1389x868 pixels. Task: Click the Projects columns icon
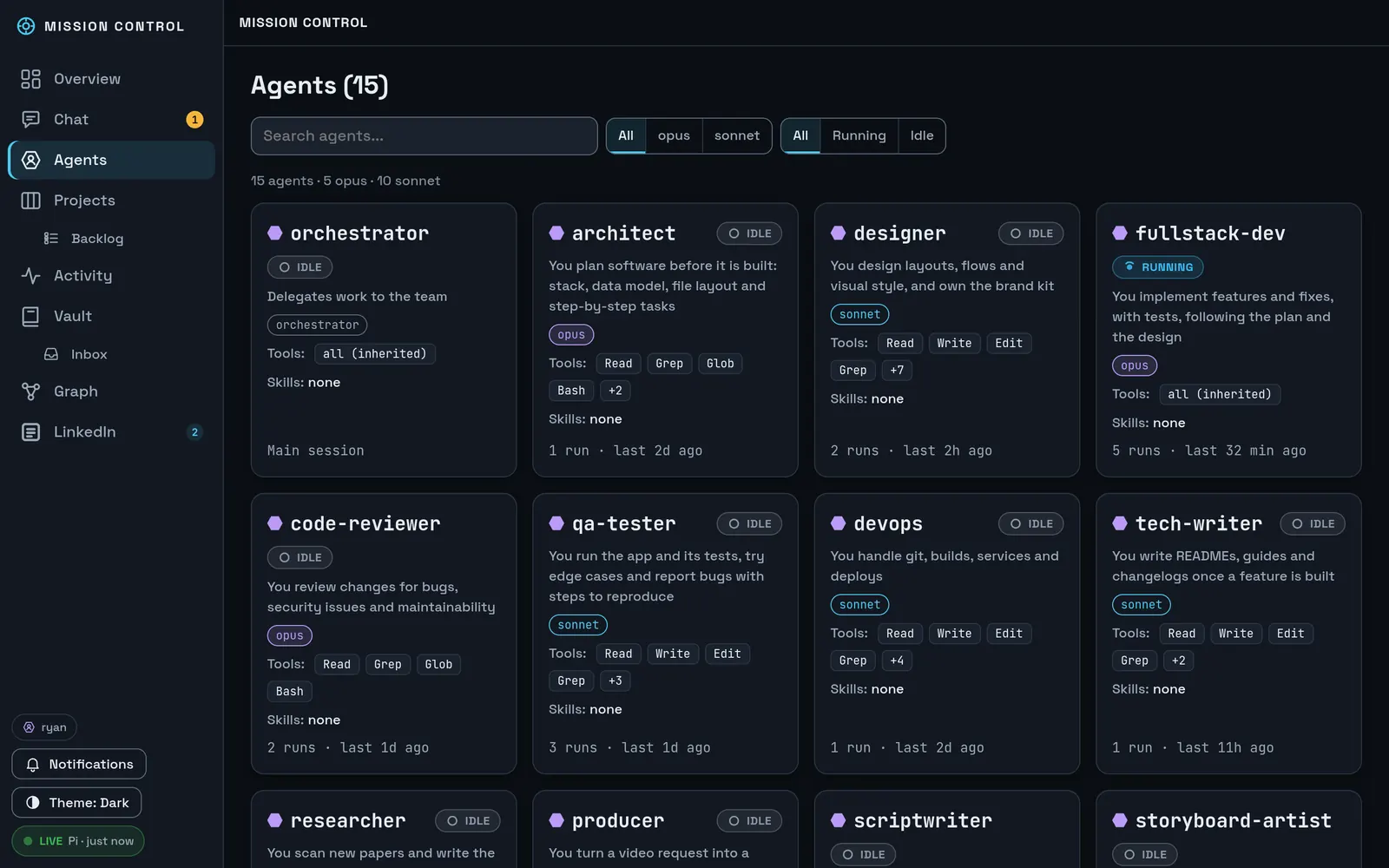pyautogui.click(x=30, y=201)
